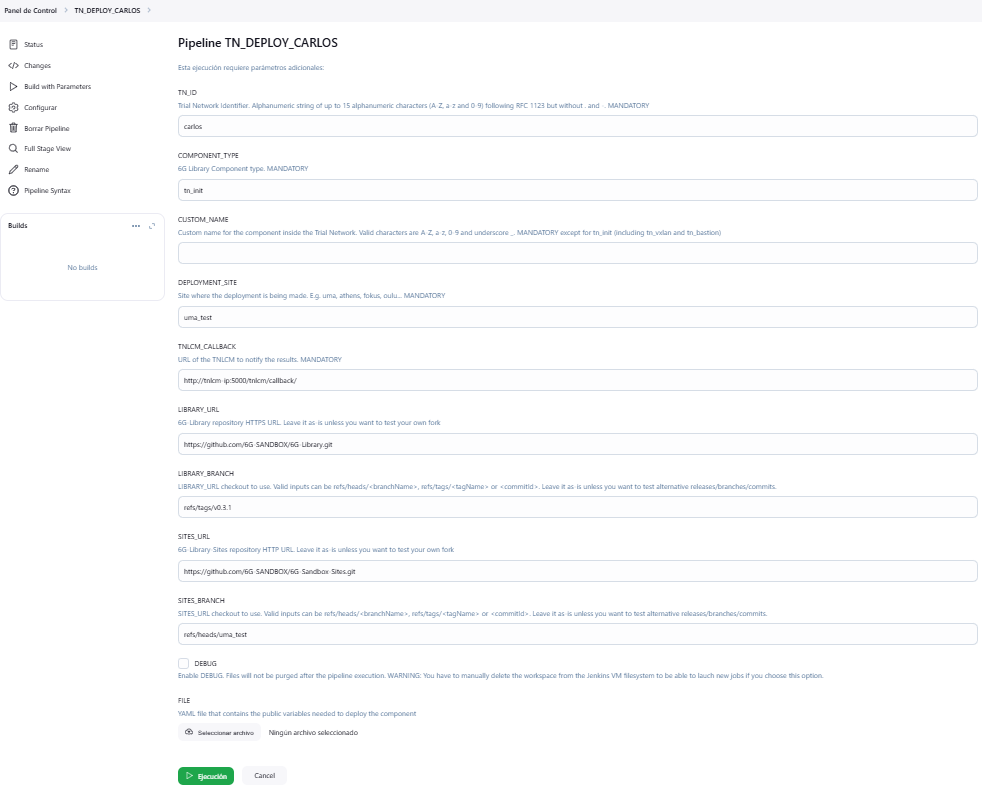Click the Builds panel title

[18, 225]
